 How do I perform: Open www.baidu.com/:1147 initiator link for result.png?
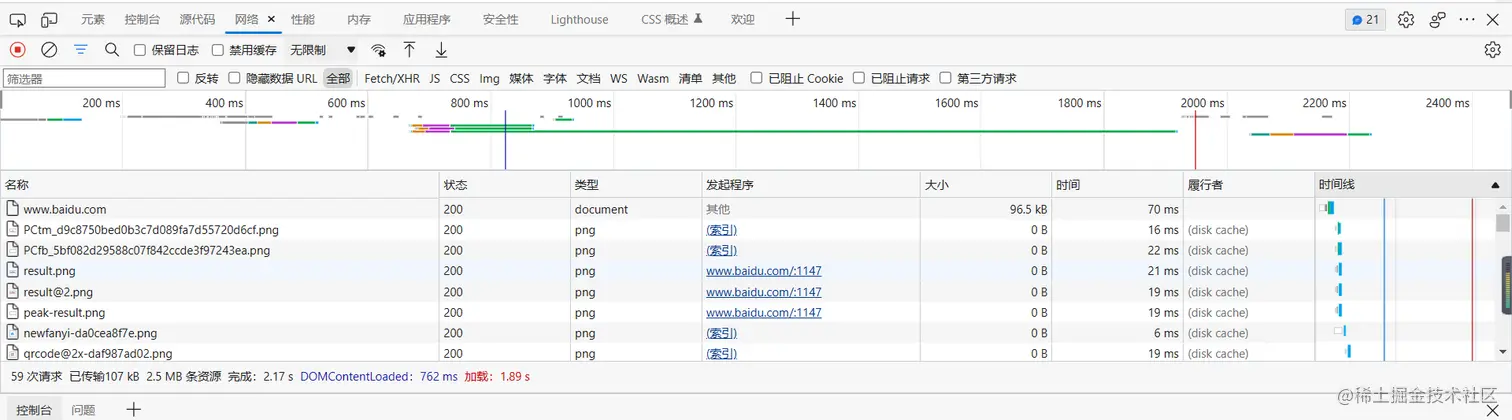(764, 271)
